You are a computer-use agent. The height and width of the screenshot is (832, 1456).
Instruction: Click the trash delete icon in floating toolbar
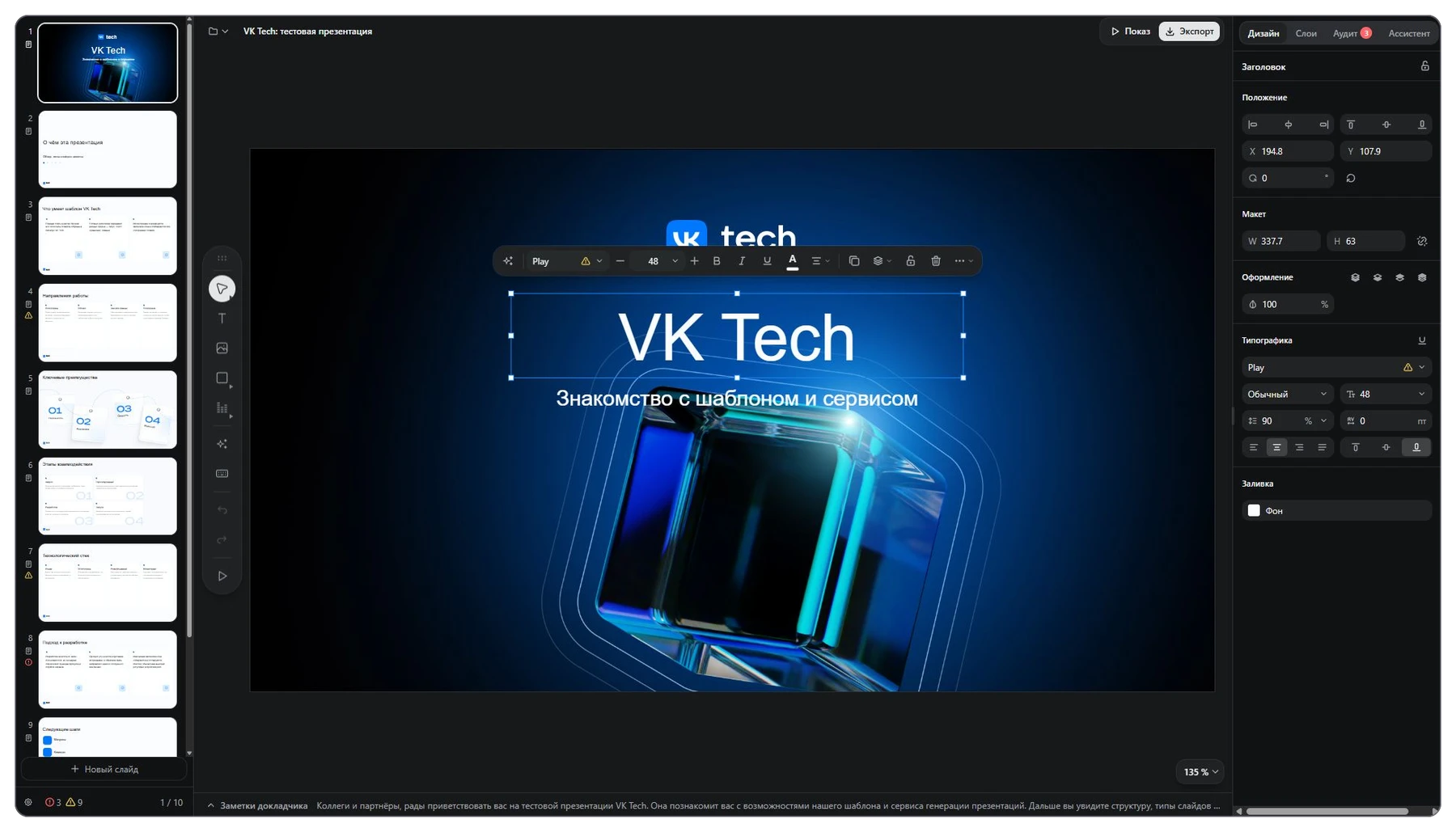pos(936,261)
